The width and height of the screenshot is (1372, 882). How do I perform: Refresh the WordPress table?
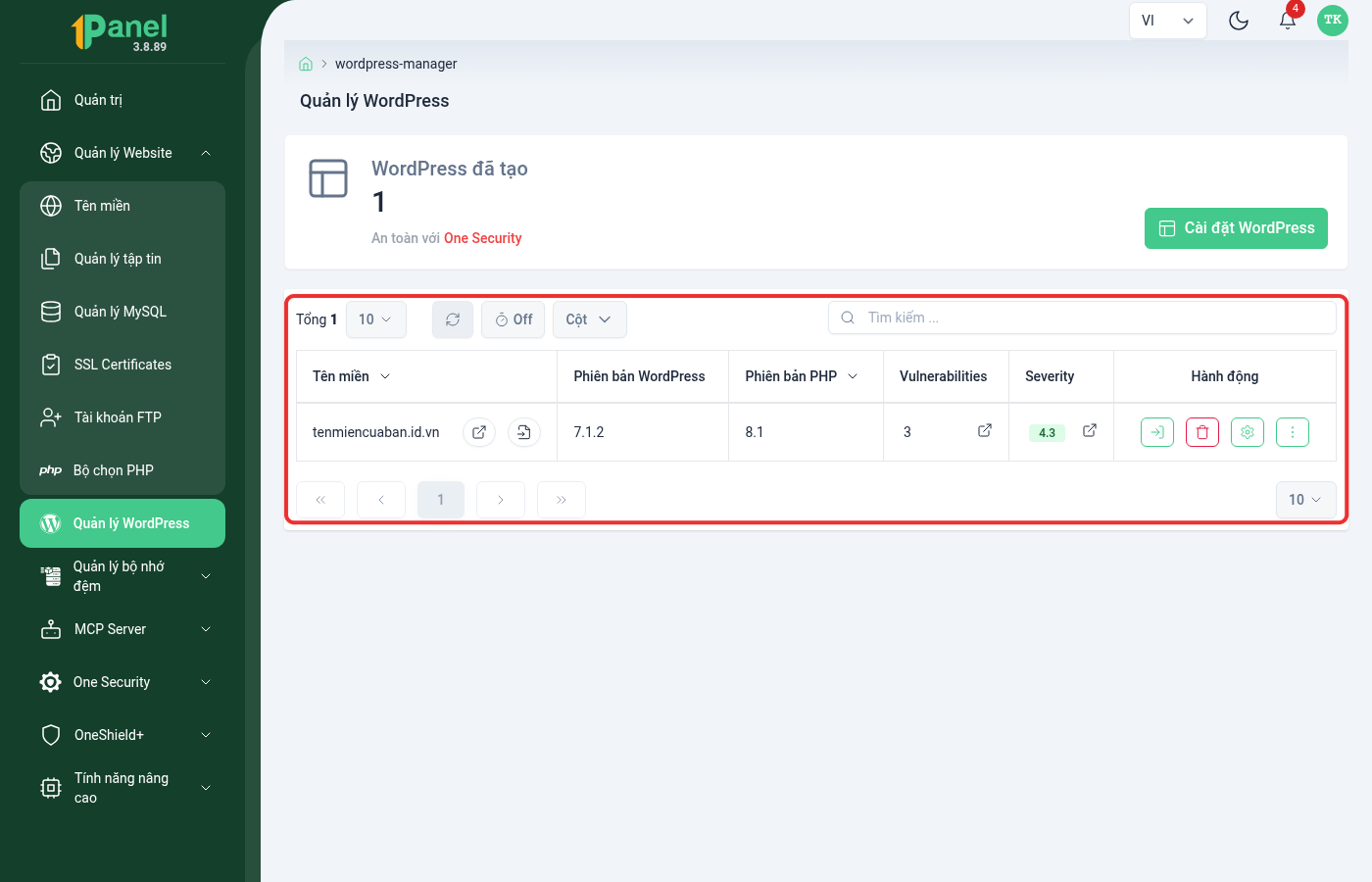coord(453,319)
